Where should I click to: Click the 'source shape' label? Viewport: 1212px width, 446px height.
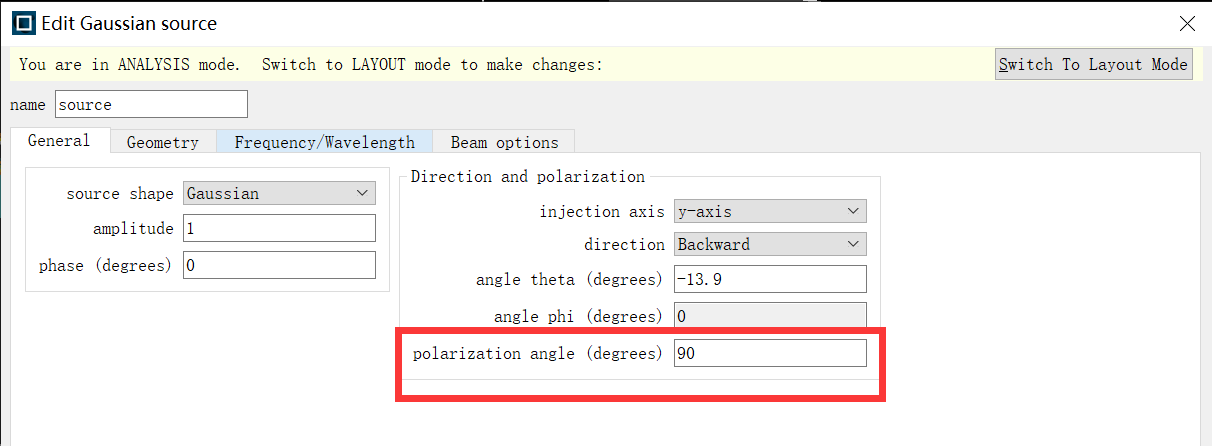pyautogui.click(x=120, y=194)
